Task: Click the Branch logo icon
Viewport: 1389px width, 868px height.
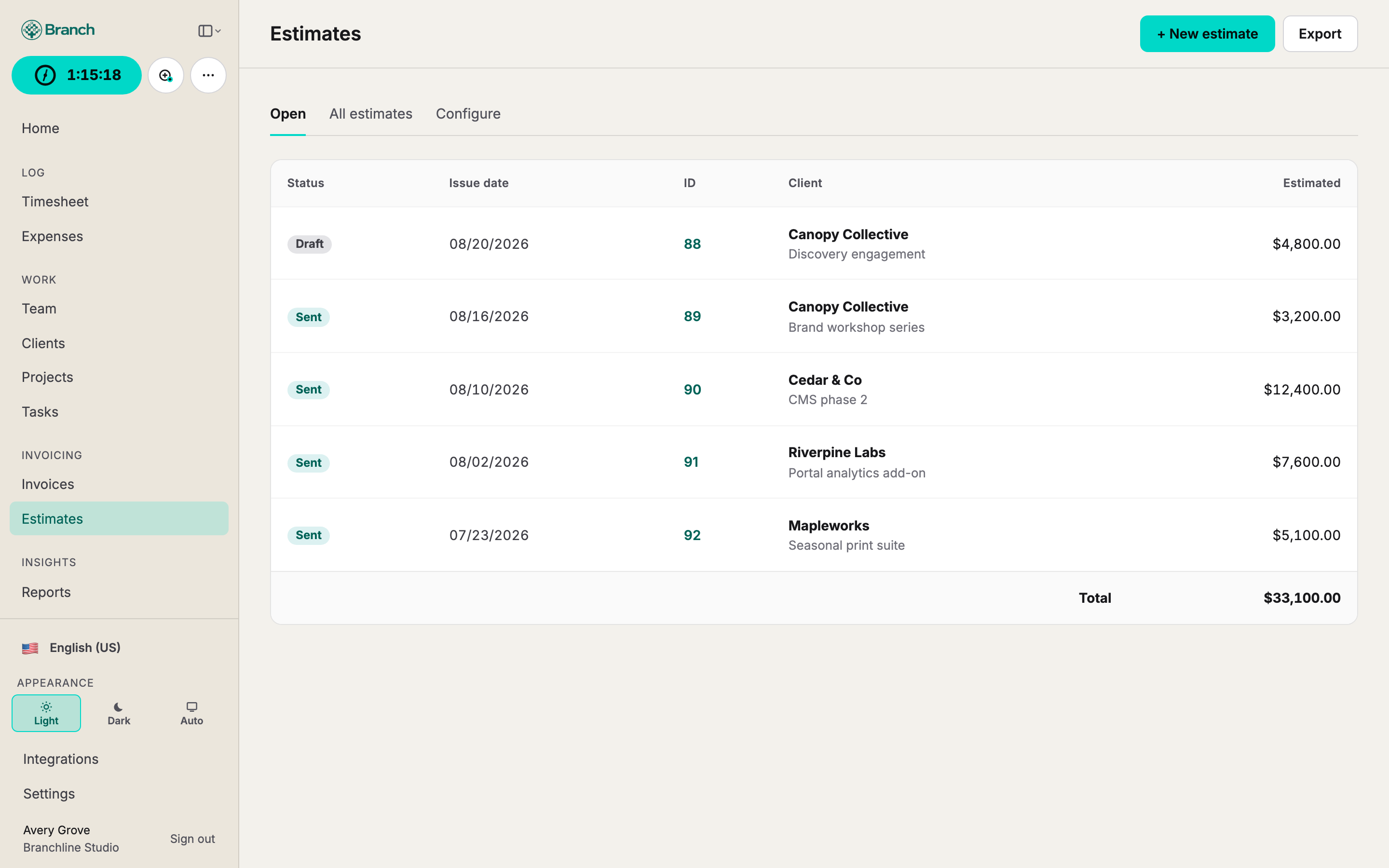Action: pyautogui.click(x=31, y=30)
